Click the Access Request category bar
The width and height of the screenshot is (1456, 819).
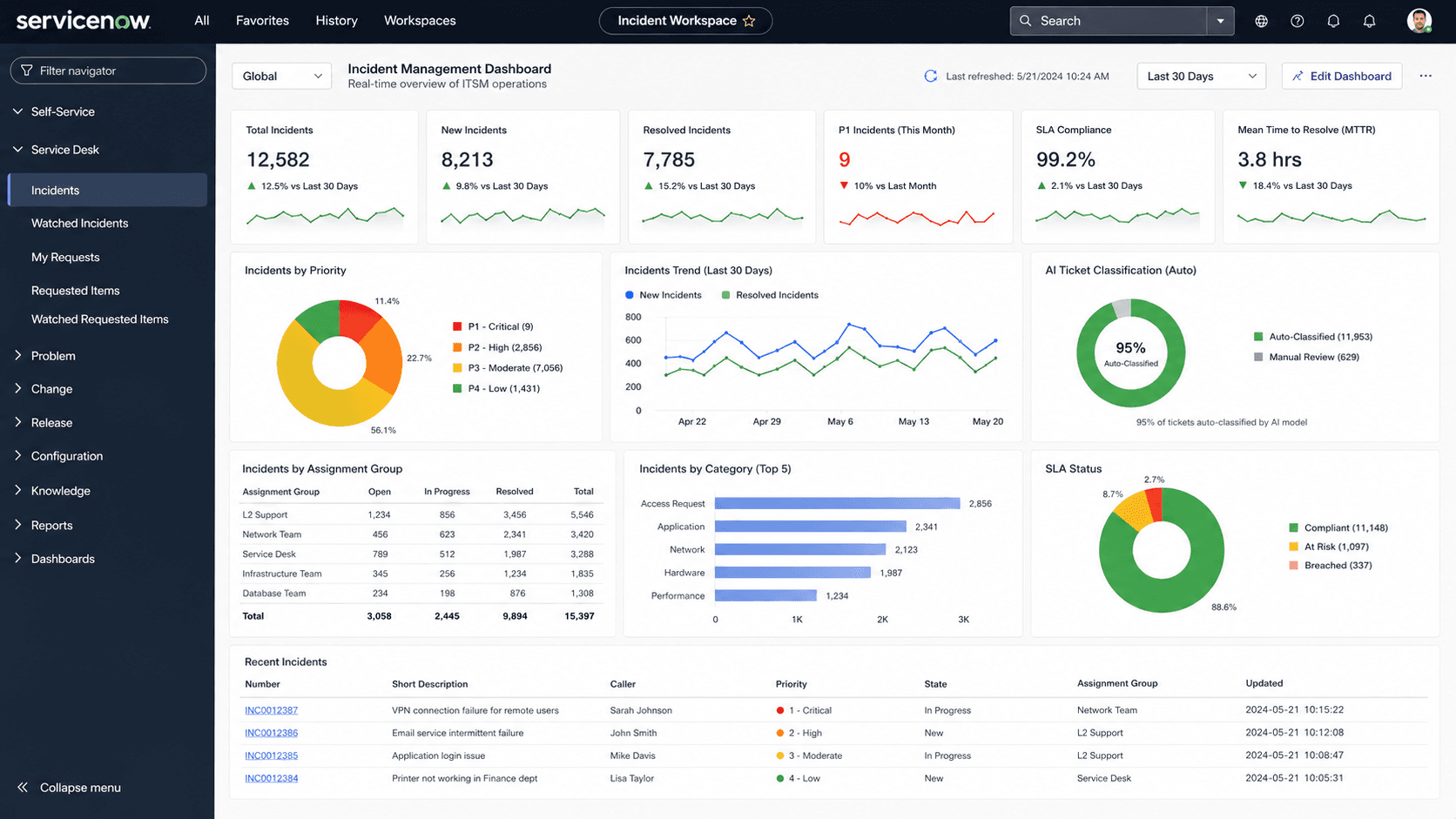click(x=837, y=503)
